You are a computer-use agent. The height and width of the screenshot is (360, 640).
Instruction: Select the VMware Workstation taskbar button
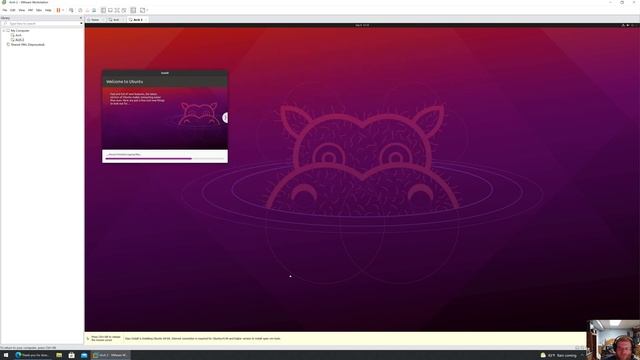click(110, 355)
